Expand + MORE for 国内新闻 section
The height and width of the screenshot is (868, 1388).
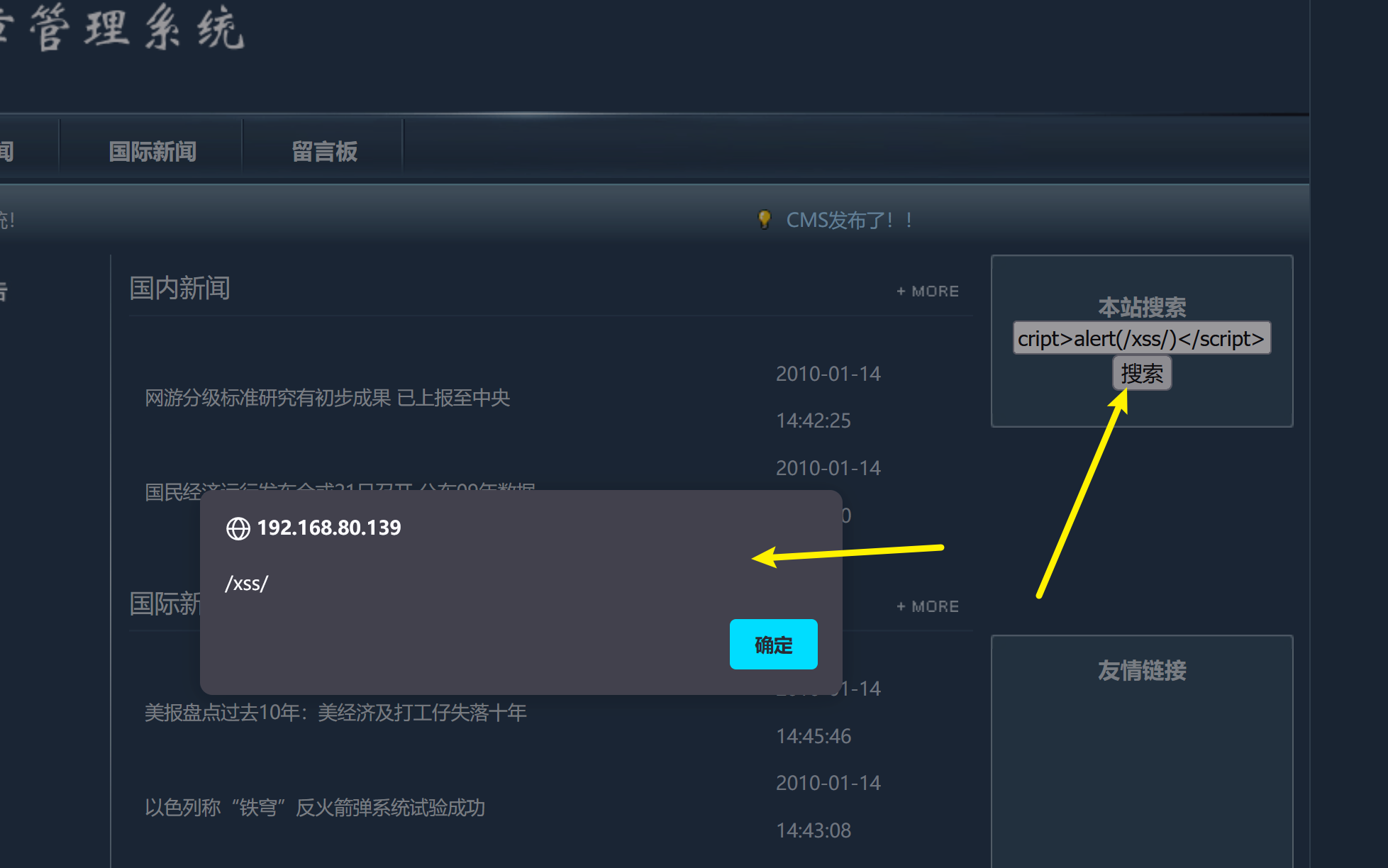tap(928, 291)
